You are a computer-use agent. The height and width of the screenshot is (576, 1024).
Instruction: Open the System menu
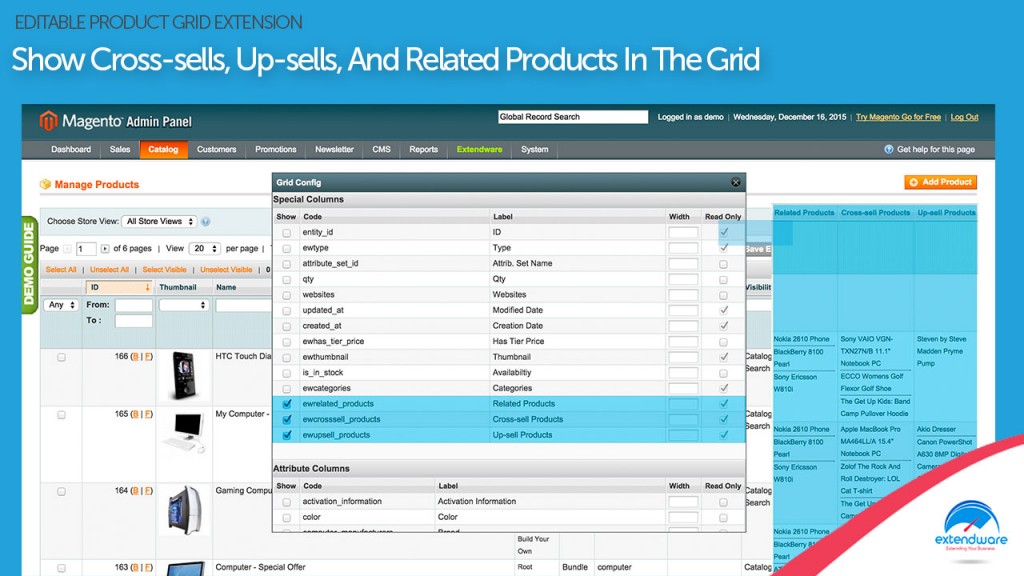(x=535, y=150)
